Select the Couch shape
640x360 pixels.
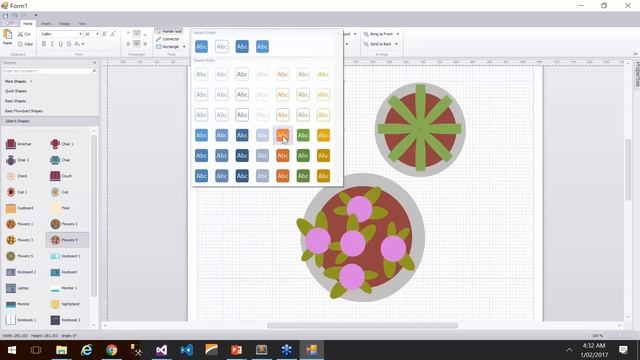[x=61, y=176]
